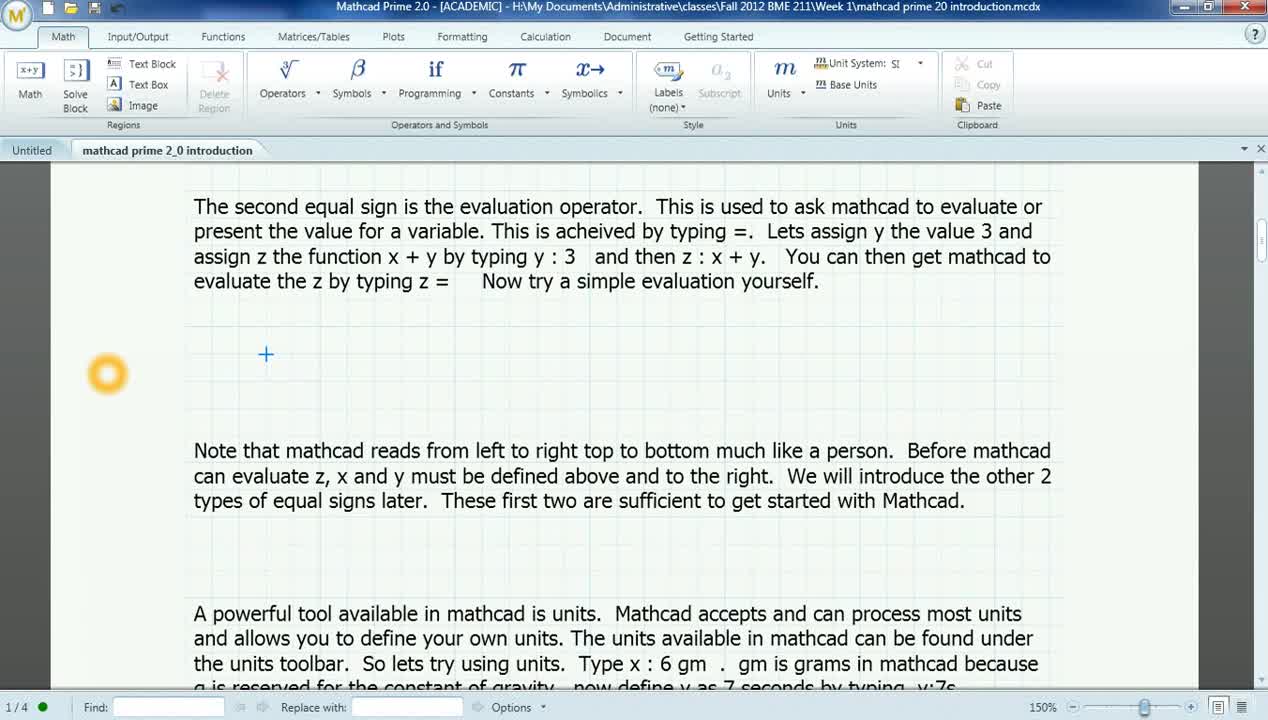This screenshot has width=1268, height=720.
Task: Open the Plots ribbon tab
Action: (392, 37)
